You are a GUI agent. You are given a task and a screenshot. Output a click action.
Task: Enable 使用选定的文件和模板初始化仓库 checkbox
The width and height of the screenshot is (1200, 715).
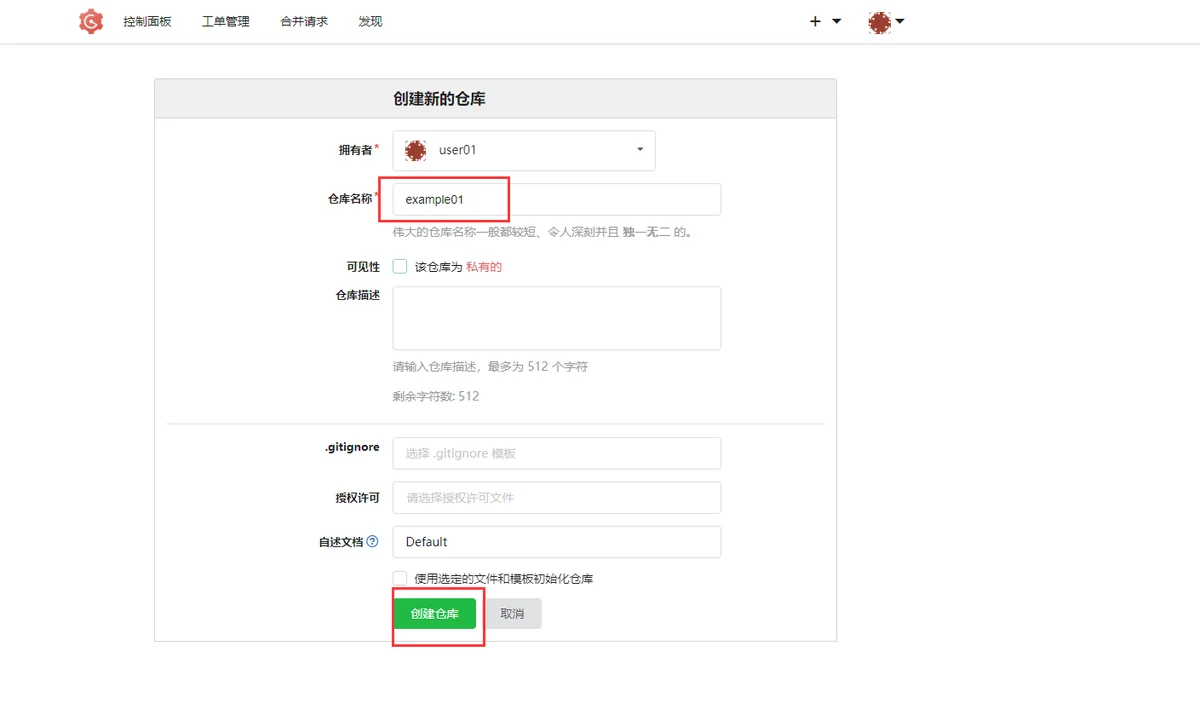[400, 578]
